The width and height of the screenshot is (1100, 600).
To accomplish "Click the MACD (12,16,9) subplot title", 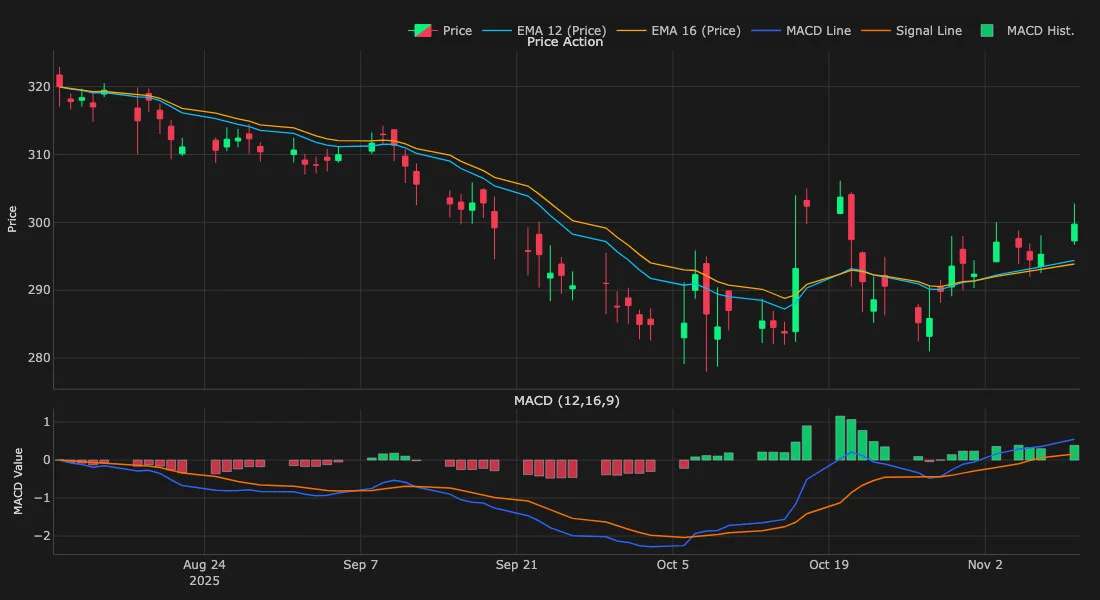I will (567, 401).
